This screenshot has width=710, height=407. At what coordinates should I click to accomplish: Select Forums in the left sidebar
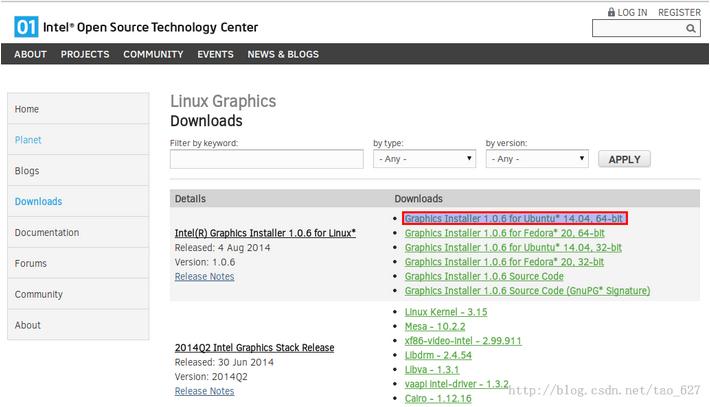78,263
